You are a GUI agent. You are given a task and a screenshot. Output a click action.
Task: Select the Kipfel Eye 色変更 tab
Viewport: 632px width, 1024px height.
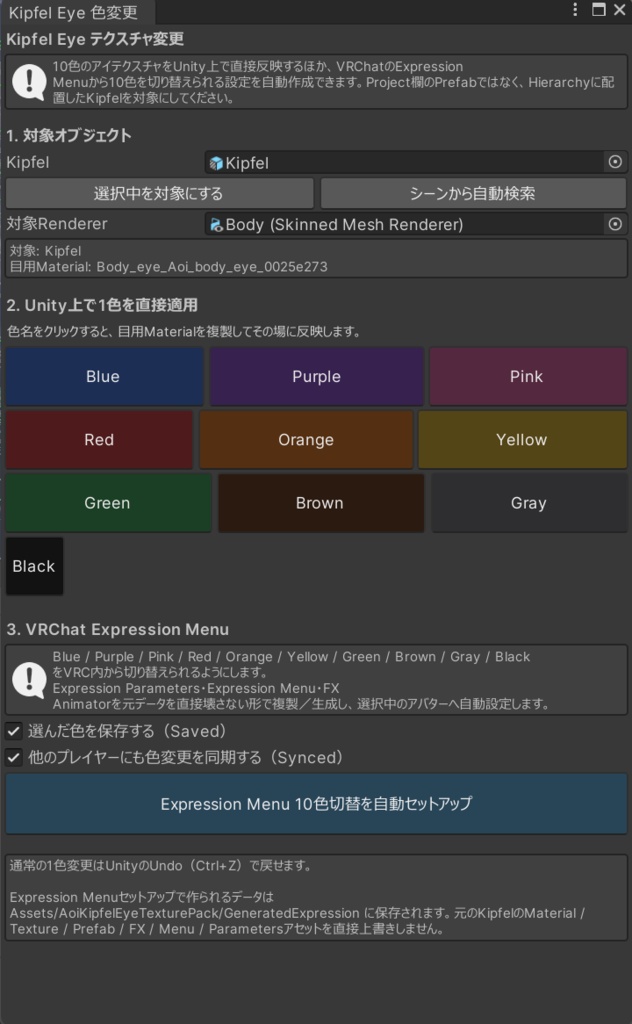(x=73, y=12)
